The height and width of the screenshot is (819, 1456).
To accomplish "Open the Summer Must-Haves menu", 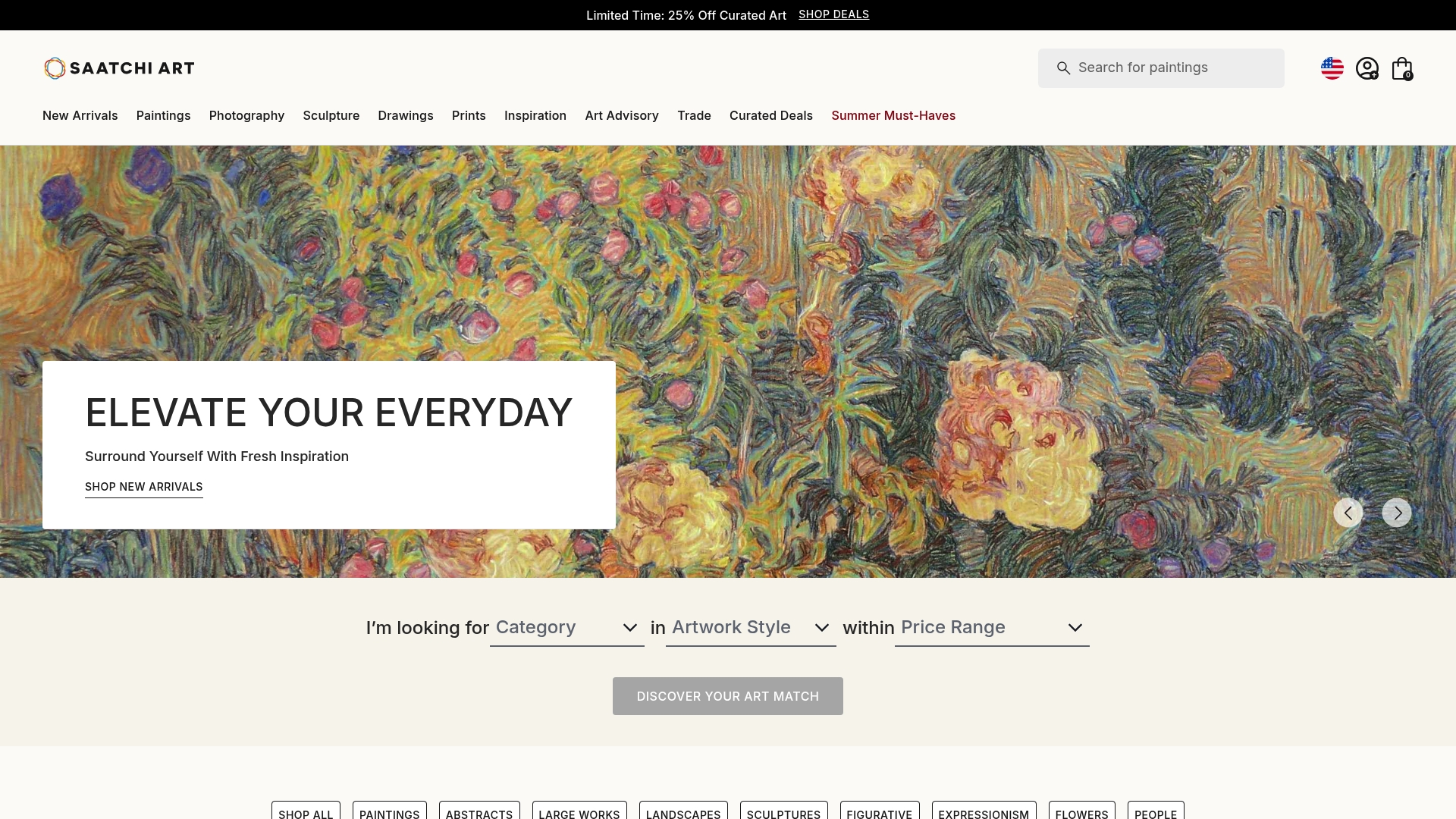I will coord(893,115).
